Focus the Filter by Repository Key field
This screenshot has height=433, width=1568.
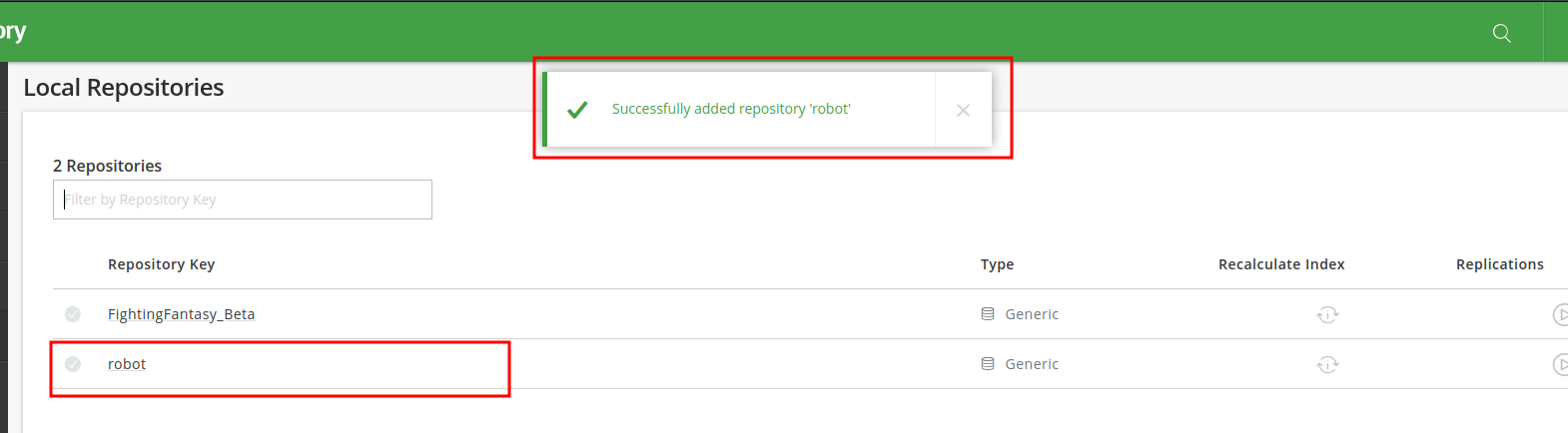point(243,200)
